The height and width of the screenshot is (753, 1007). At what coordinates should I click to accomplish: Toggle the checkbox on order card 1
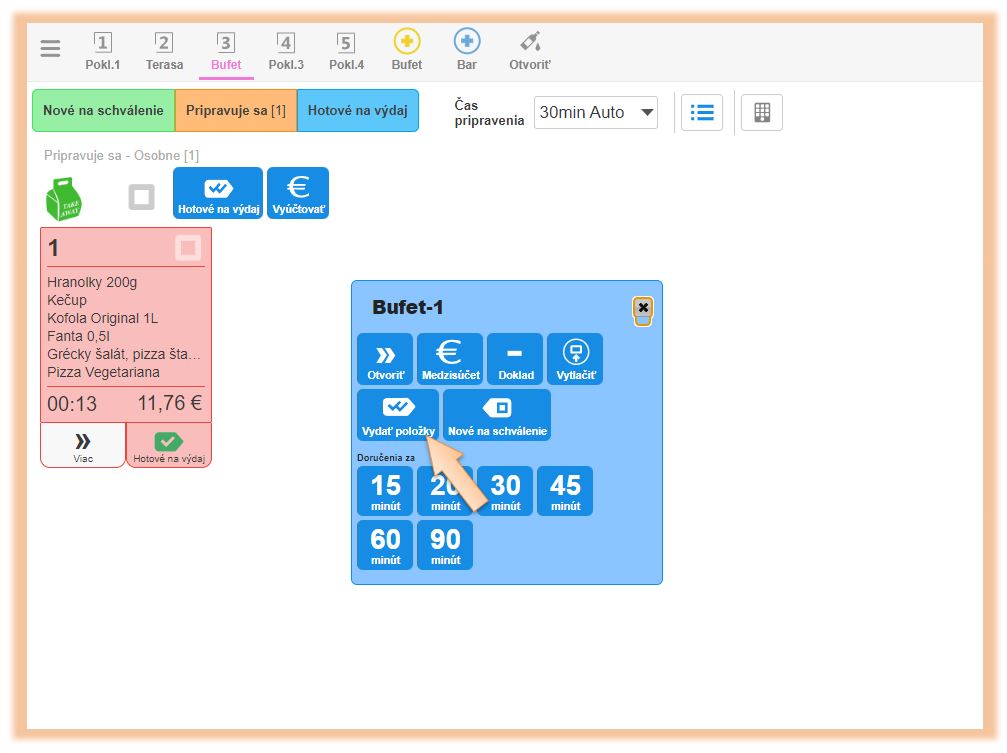point(188,248)
